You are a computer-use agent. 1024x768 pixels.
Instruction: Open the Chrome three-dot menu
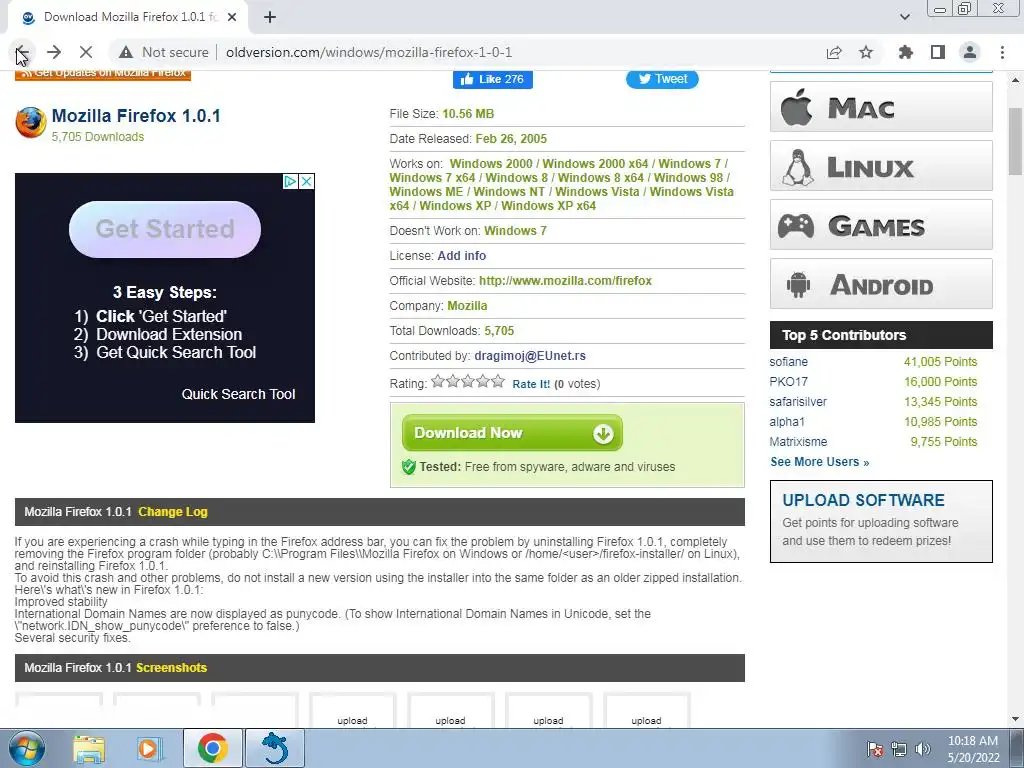pyautogui.click(x=1002, y=52)
